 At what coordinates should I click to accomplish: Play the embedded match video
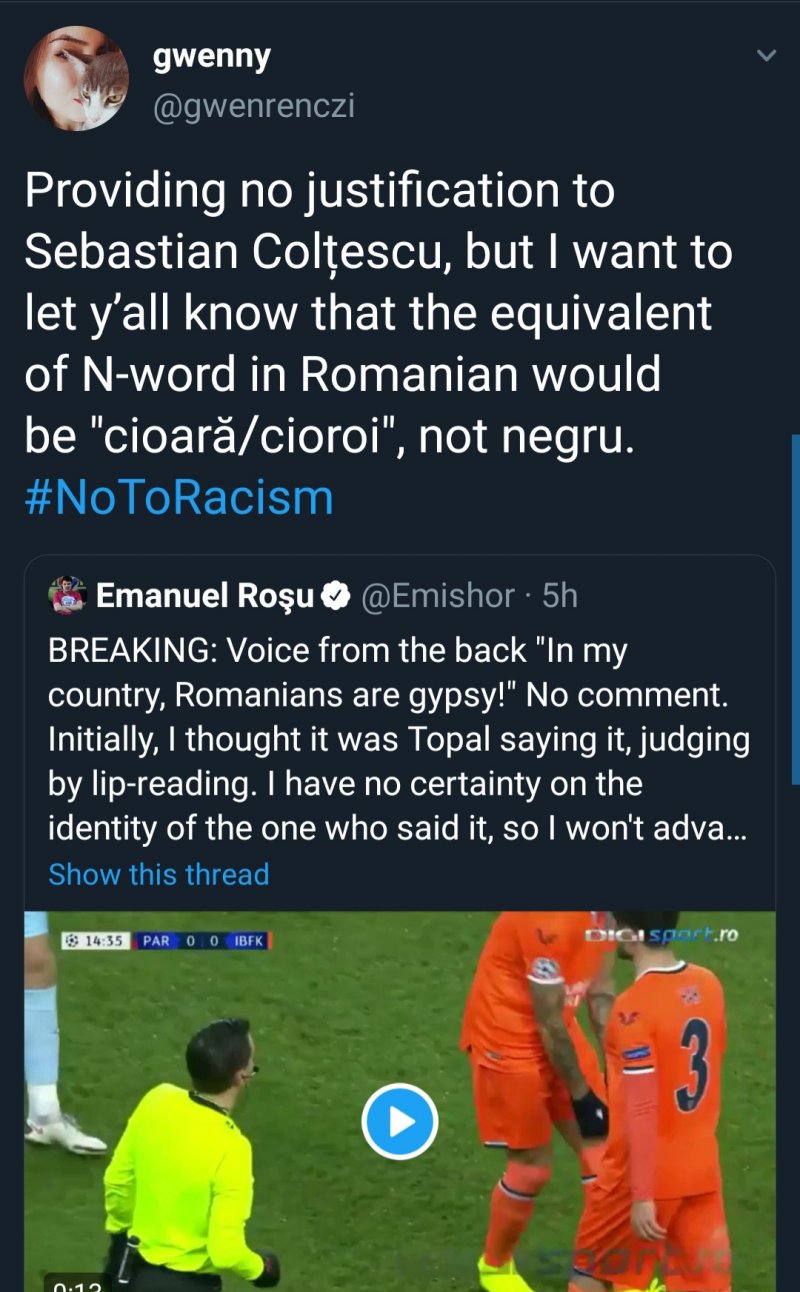400,1121
